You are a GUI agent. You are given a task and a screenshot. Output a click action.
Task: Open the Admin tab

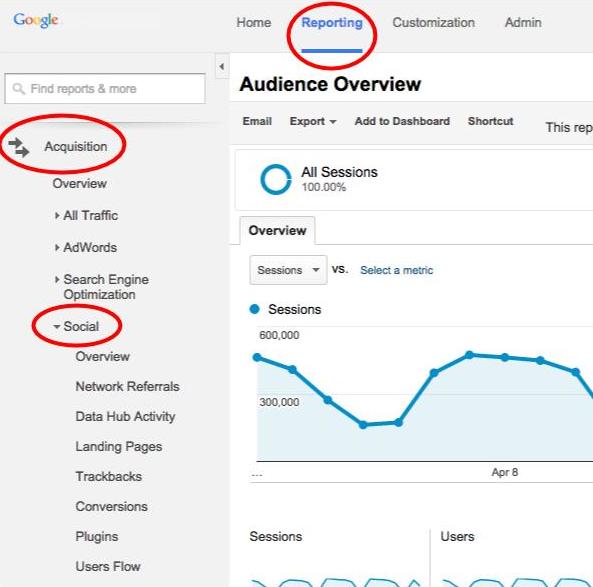(523, 23)
